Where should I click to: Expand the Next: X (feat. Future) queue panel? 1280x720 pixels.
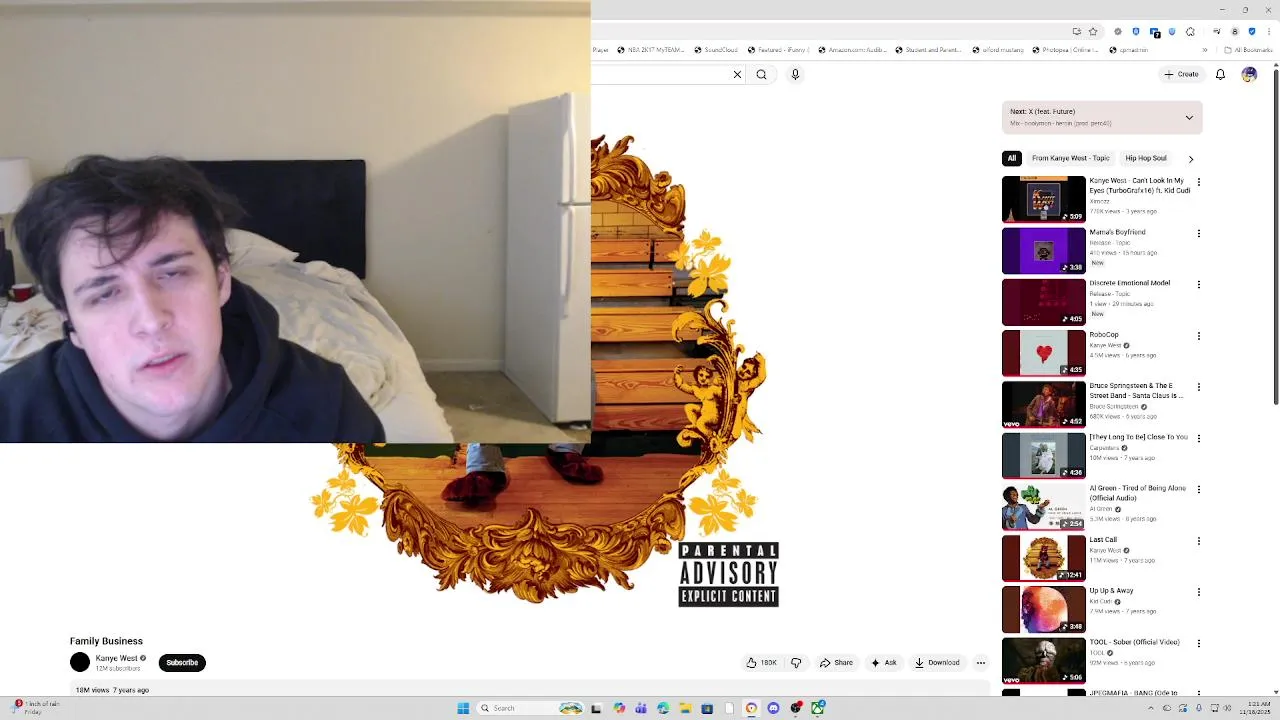pyautogui.click(x=1189, y=118)
